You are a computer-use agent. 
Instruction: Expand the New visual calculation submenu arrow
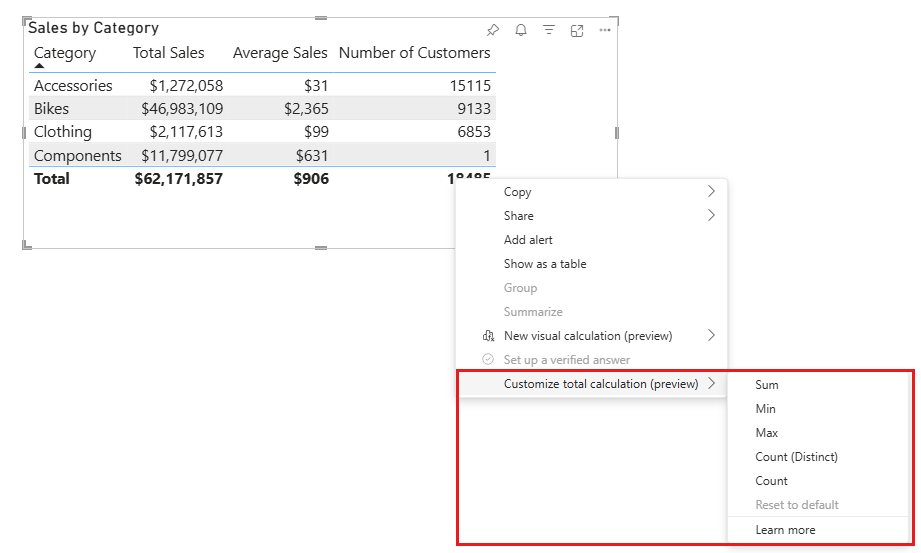tap(711, 336)
